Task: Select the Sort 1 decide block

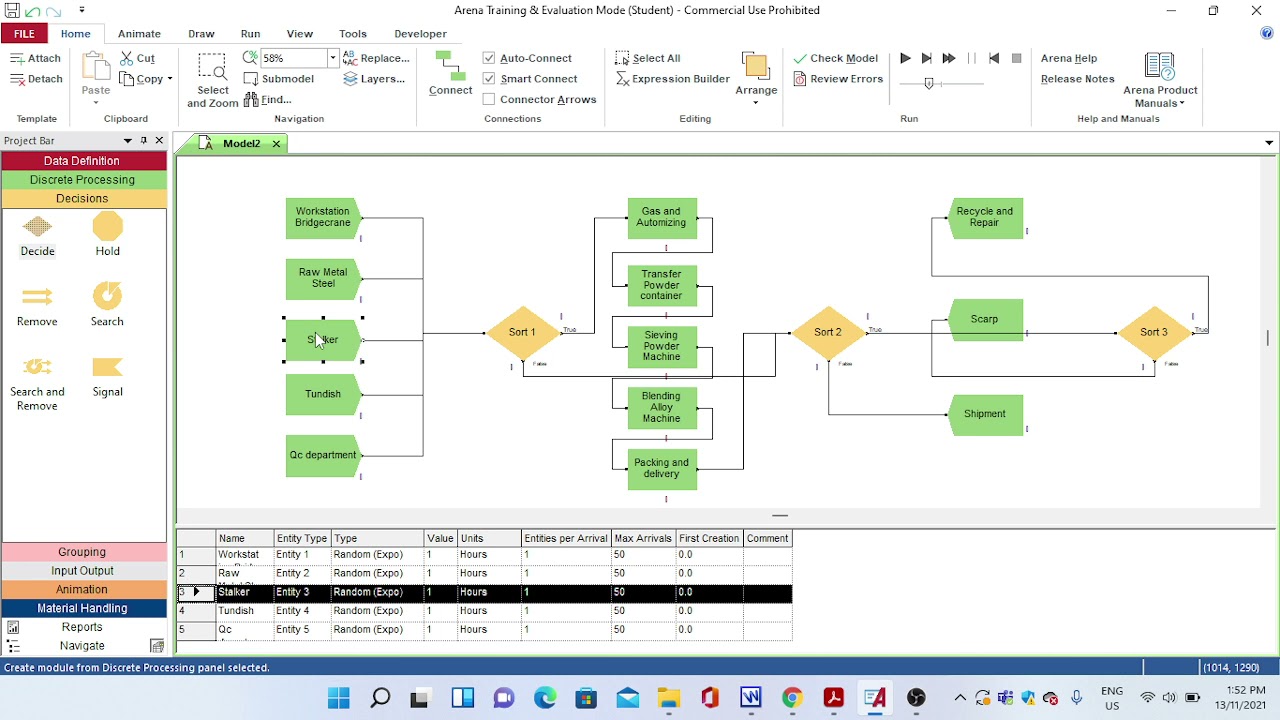Action: pyautogui.click(x=522, y=332)
